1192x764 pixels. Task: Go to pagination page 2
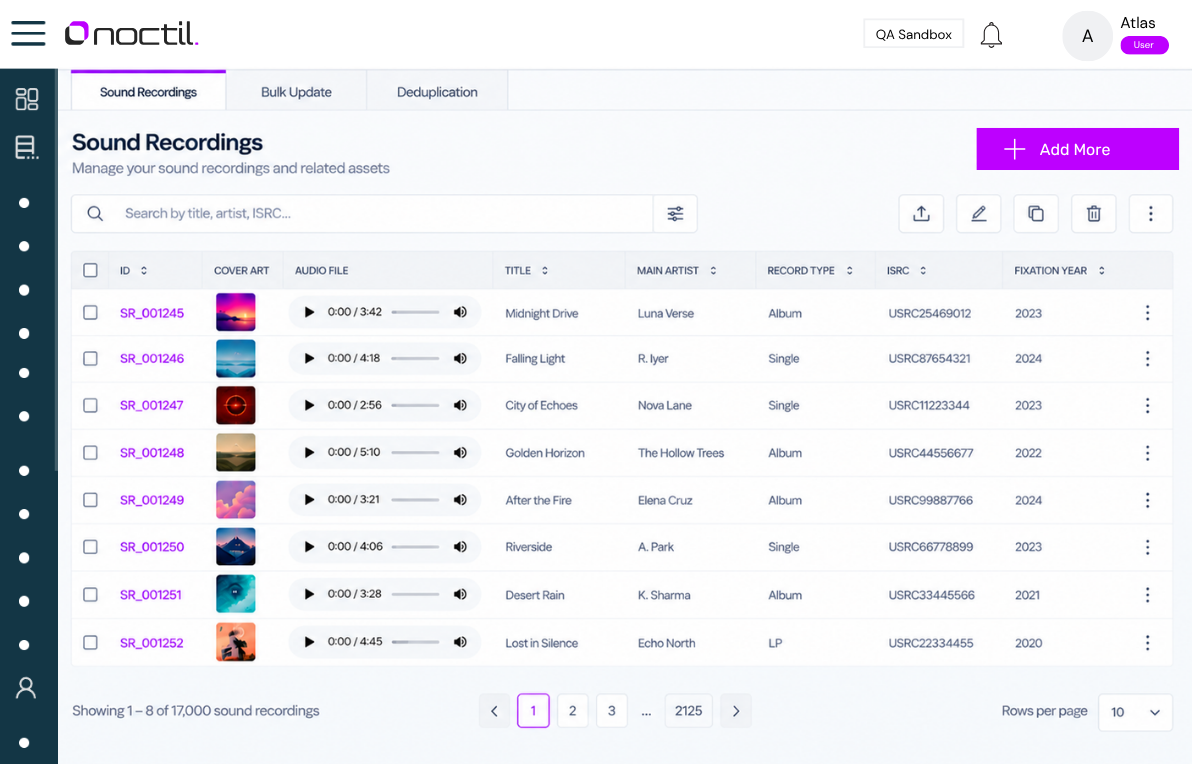(x=572, y=711)
